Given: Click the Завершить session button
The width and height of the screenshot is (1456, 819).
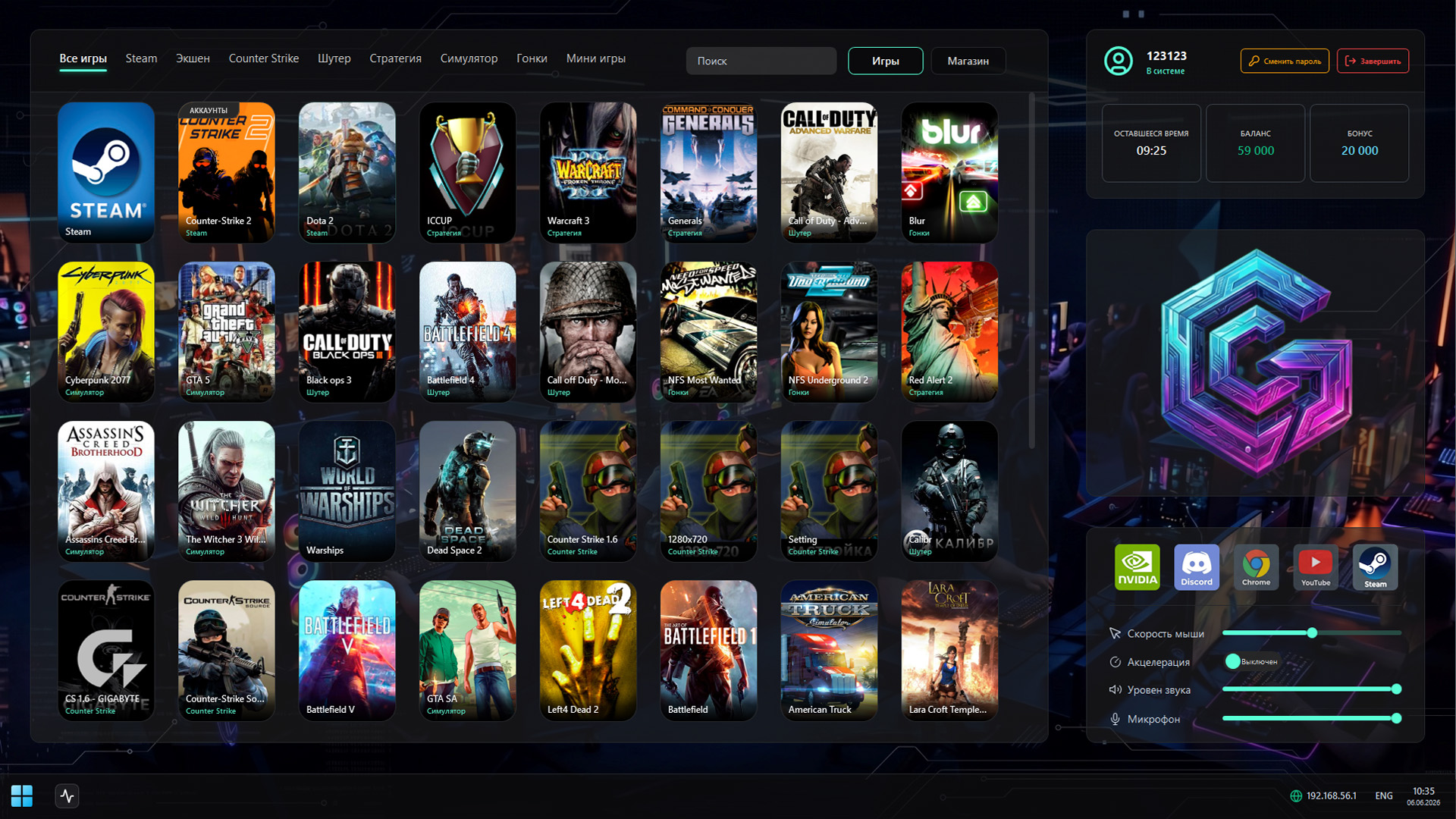Looking at the screenshot, I should click(x=1373, y=61).
